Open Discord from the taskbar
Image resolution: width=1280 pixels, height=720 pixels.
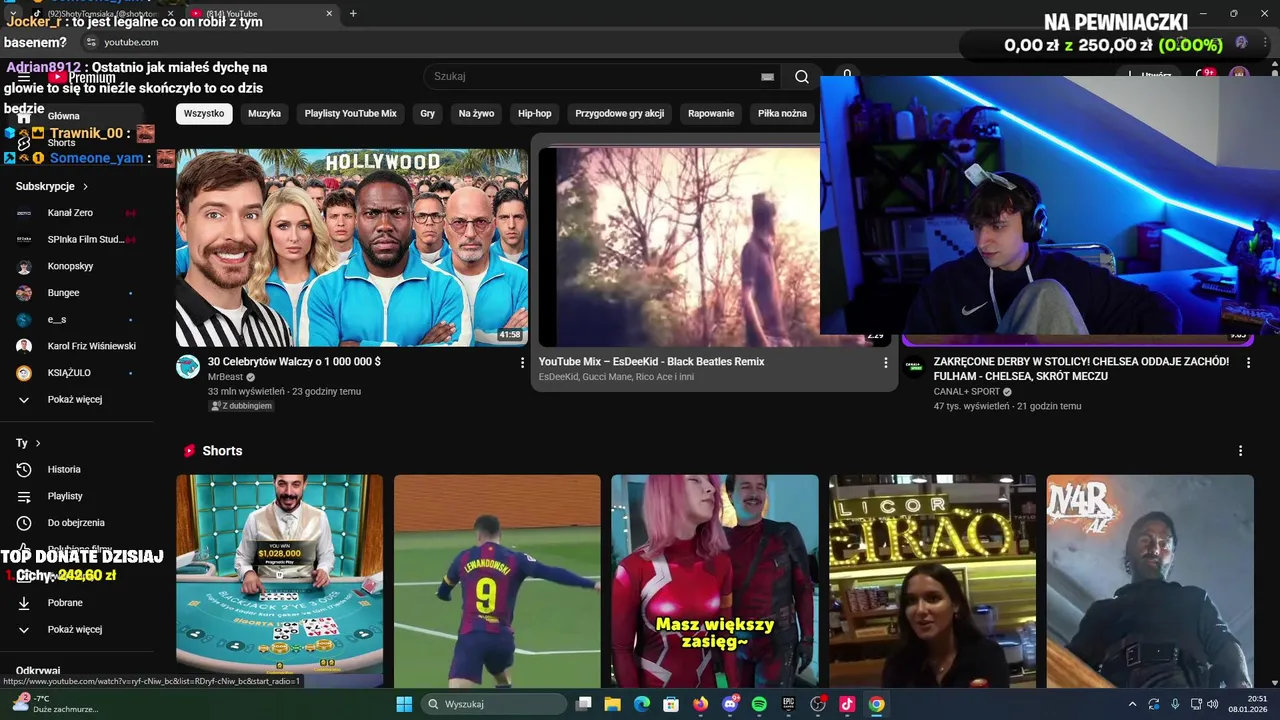(730, 704)
